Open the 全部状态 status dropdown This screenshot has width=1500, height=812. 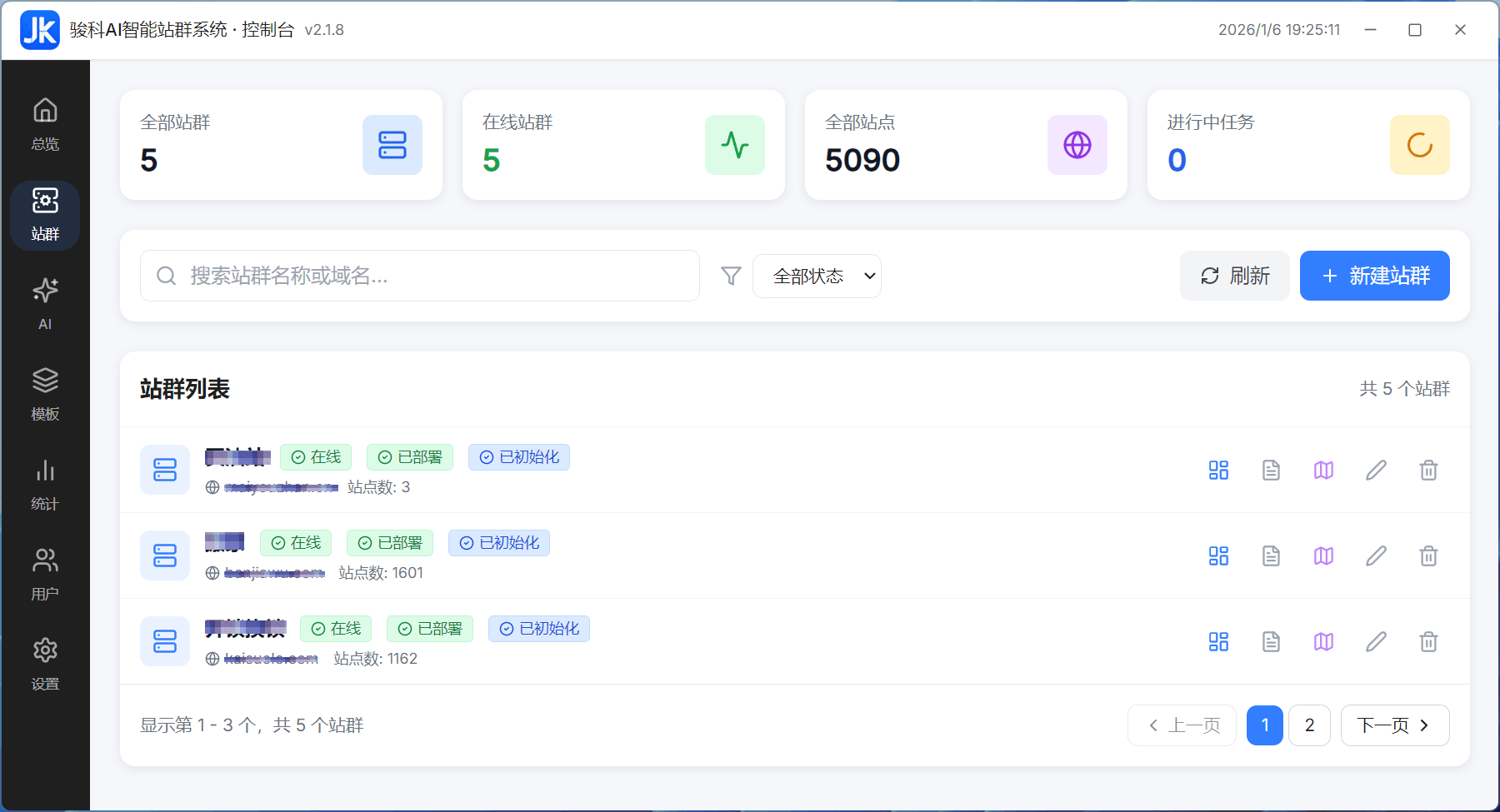pyautogui.click(x=816, y=276)
